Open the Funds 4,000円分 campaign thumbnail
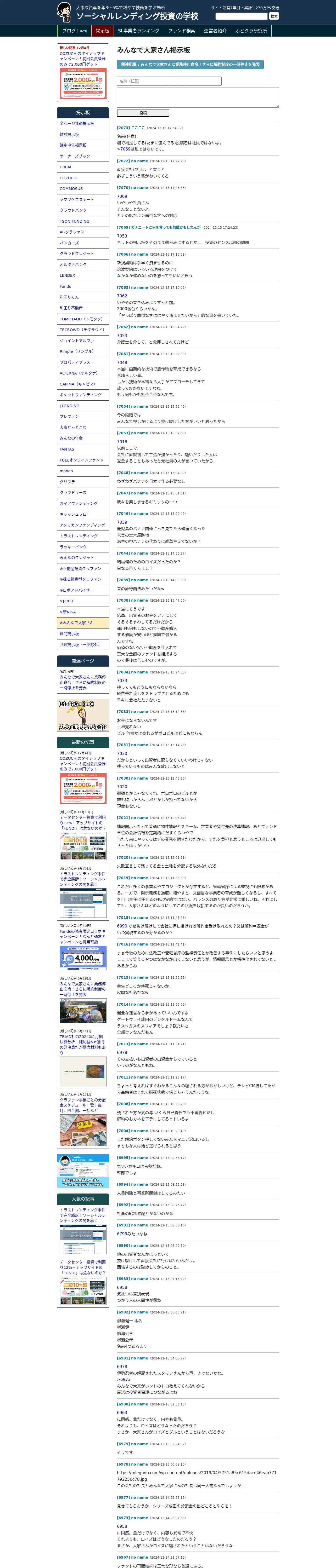This screenshot has width=336, height=1568. 83,958
